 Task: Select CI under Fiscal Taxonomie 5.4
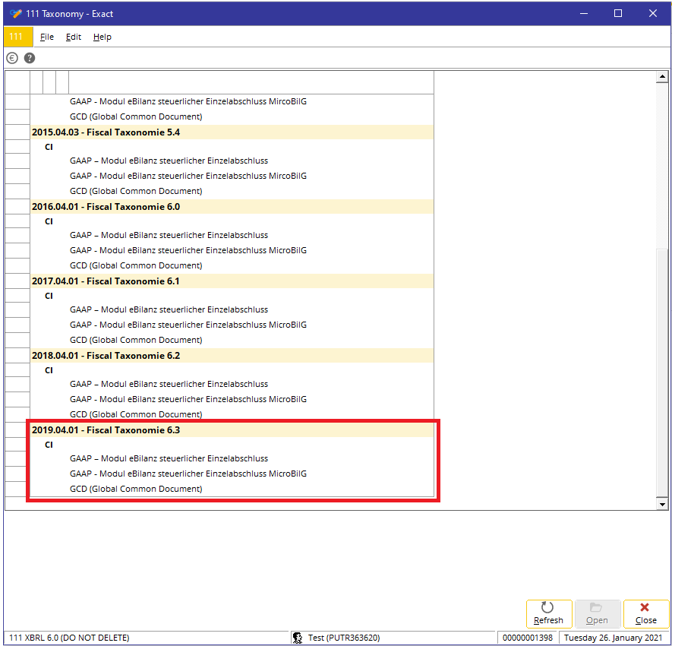(49, 147)
